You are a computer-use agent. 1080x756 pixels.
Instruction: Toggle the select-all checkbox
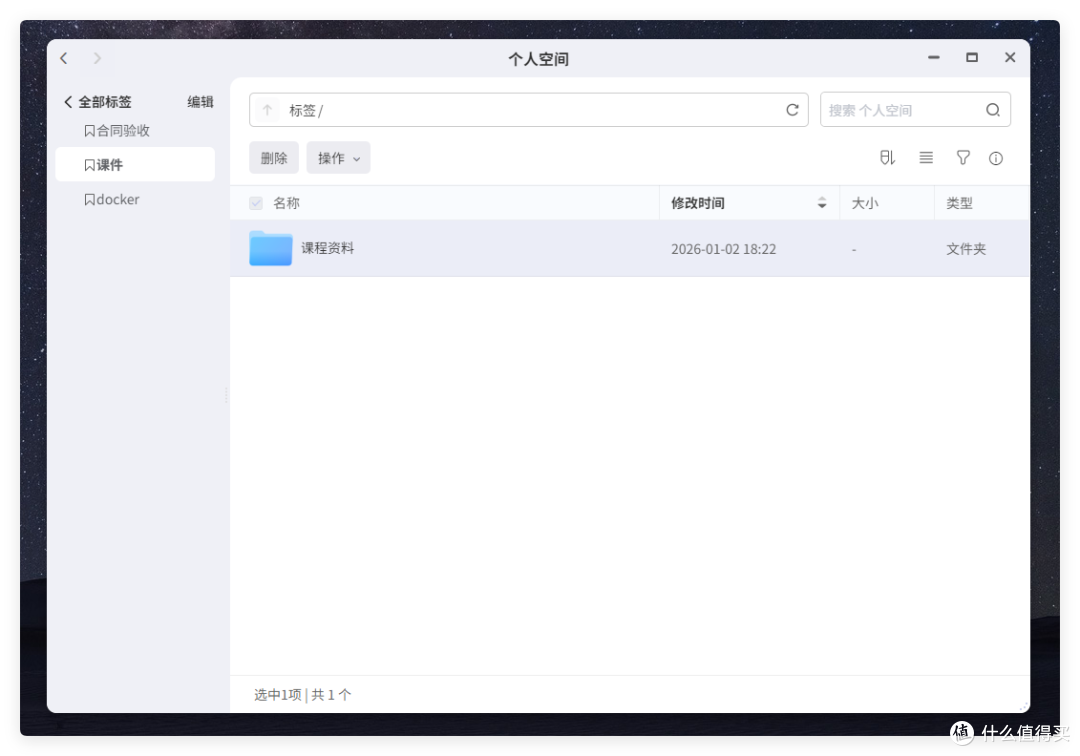pos(256,203)
